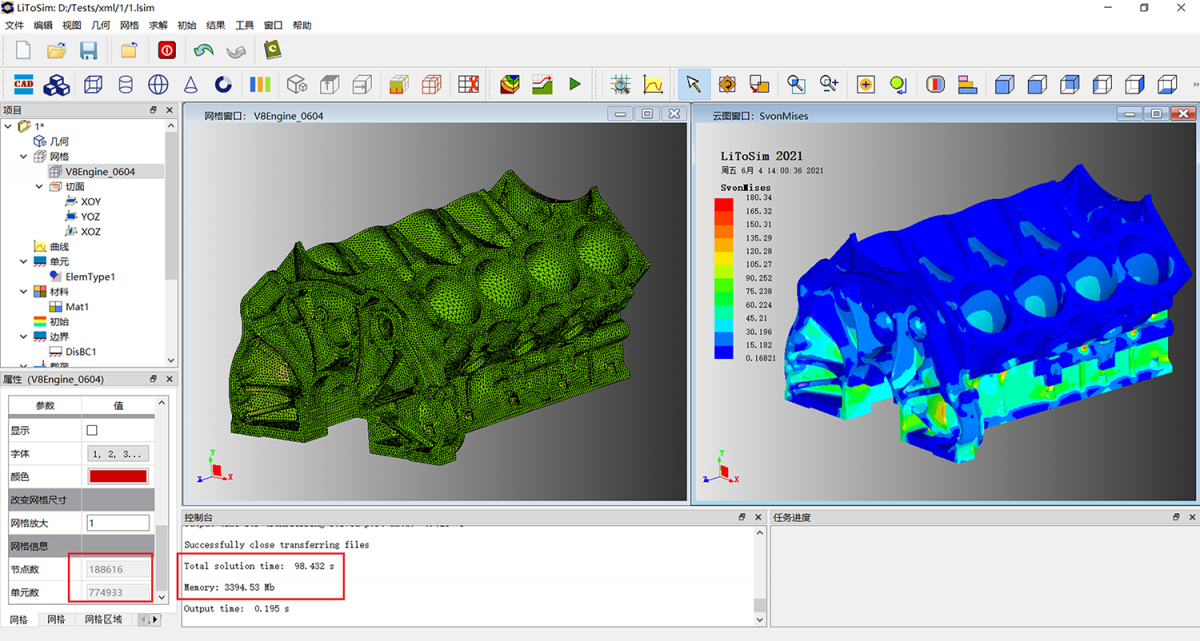Click the grey Redo arrow icon
The width and height of the screenshot is (1200, 641).
pyautogui.click(x=237, y=50)
